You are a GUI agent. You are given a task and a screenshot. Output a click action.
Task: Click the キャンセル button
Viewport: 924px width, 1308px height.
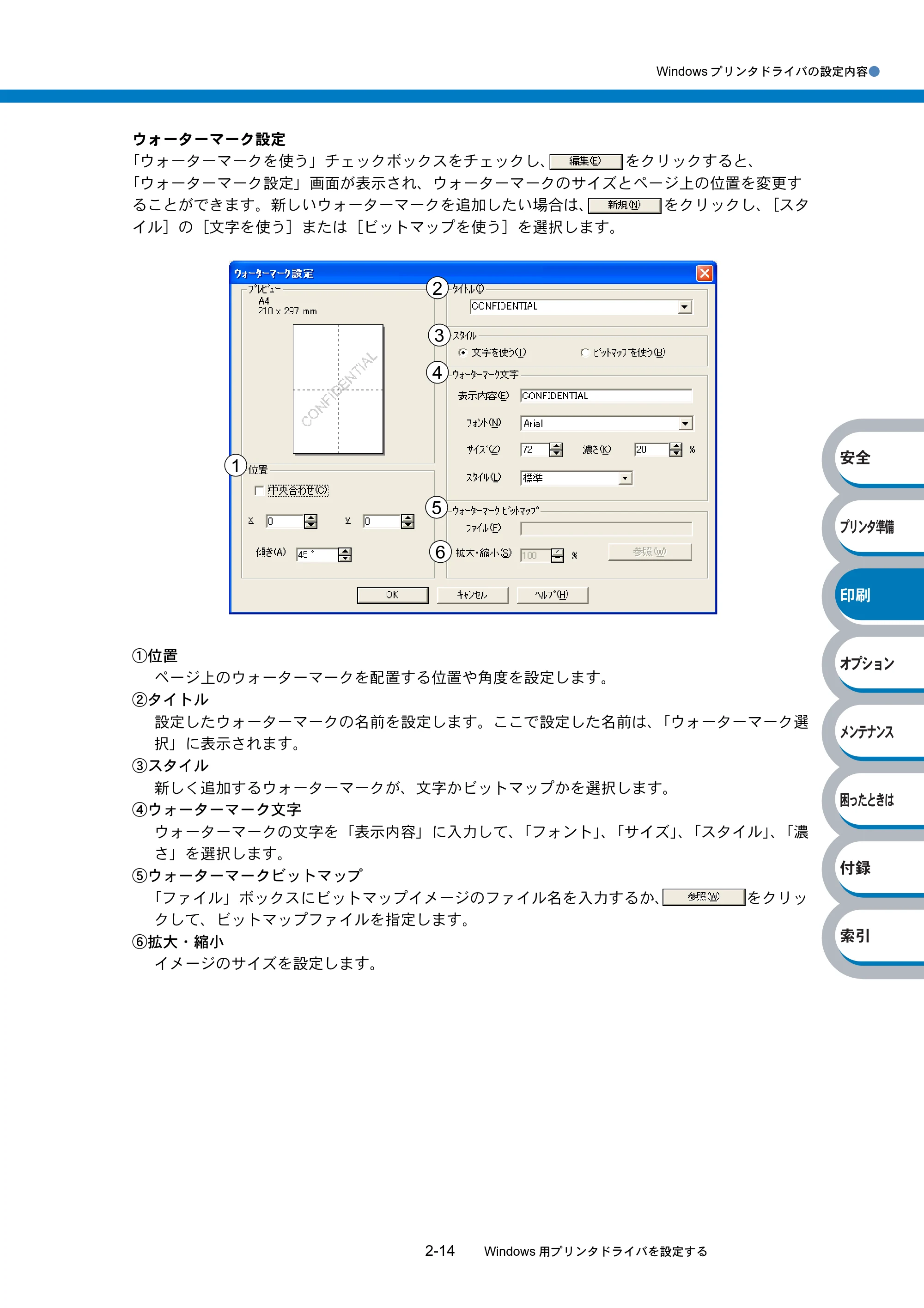[472, 595]
